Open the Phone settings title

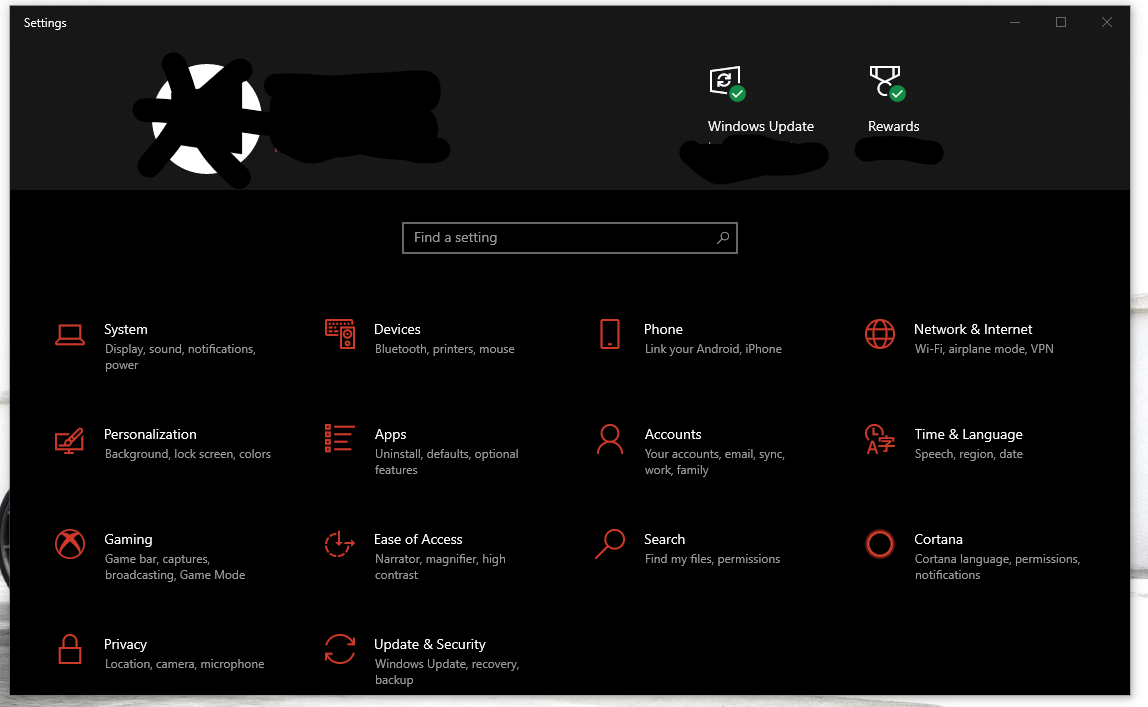tap(663, 329)
